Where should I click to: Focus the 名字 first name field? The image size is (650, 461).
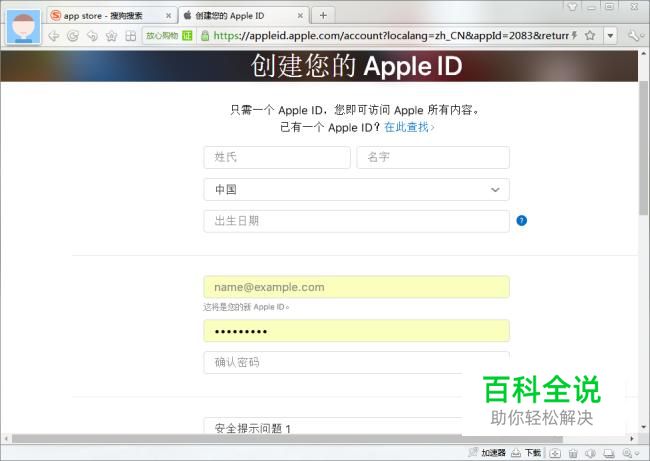pos(433,158)
